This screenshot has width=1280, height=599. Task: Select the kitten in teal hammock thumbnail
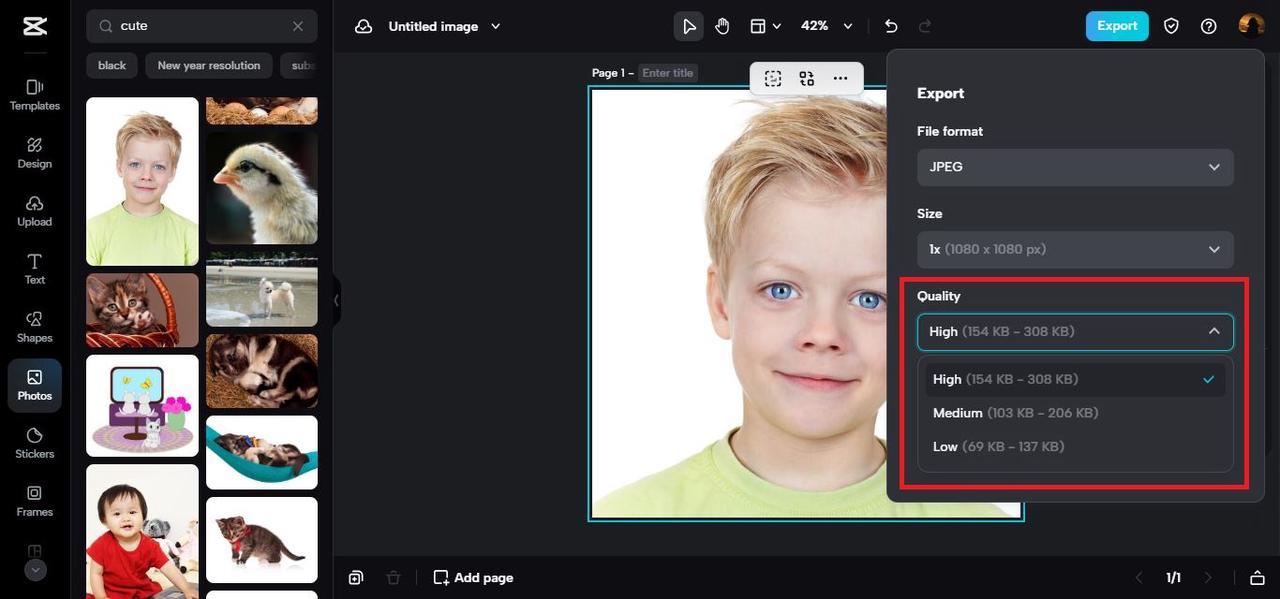[262, 452]
